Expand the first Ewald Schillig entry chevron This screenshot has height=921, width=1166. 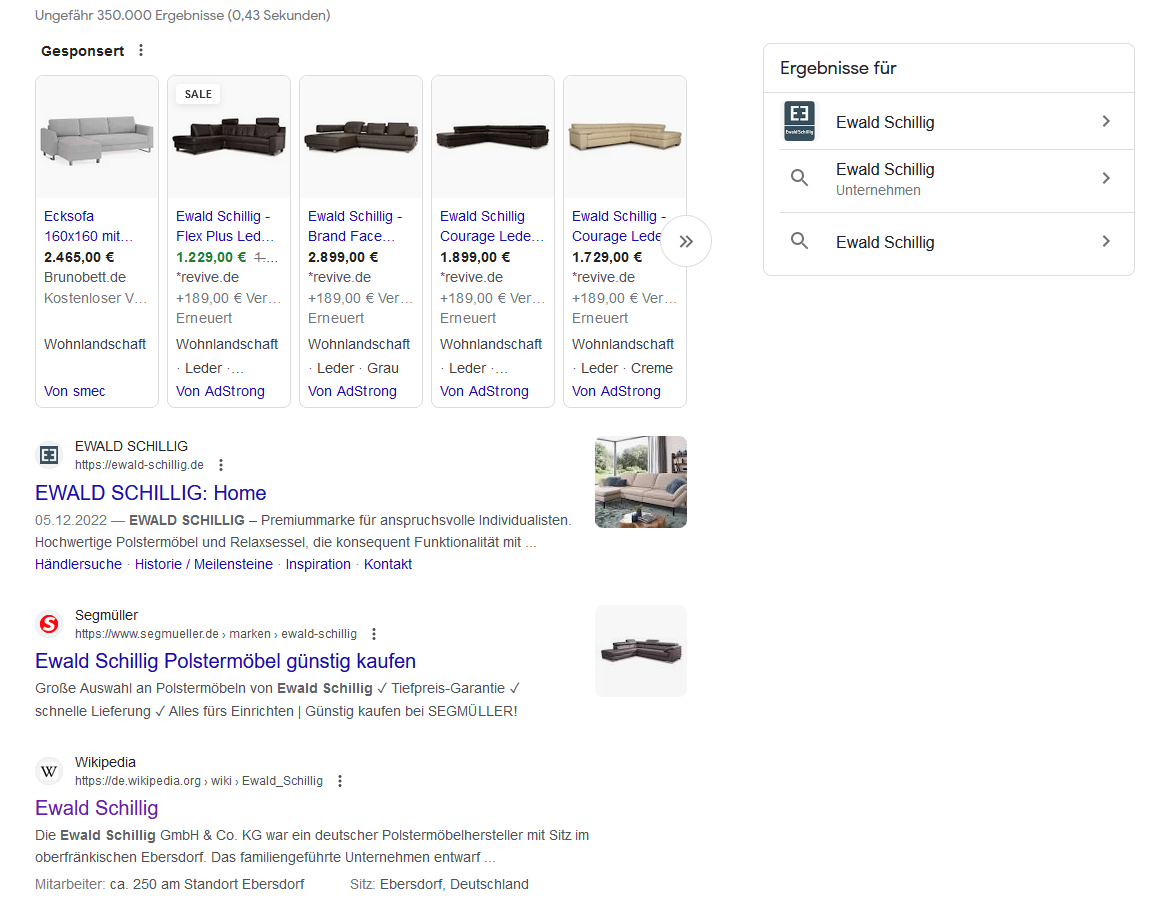pyautogui.click(x=1107, y=121)
